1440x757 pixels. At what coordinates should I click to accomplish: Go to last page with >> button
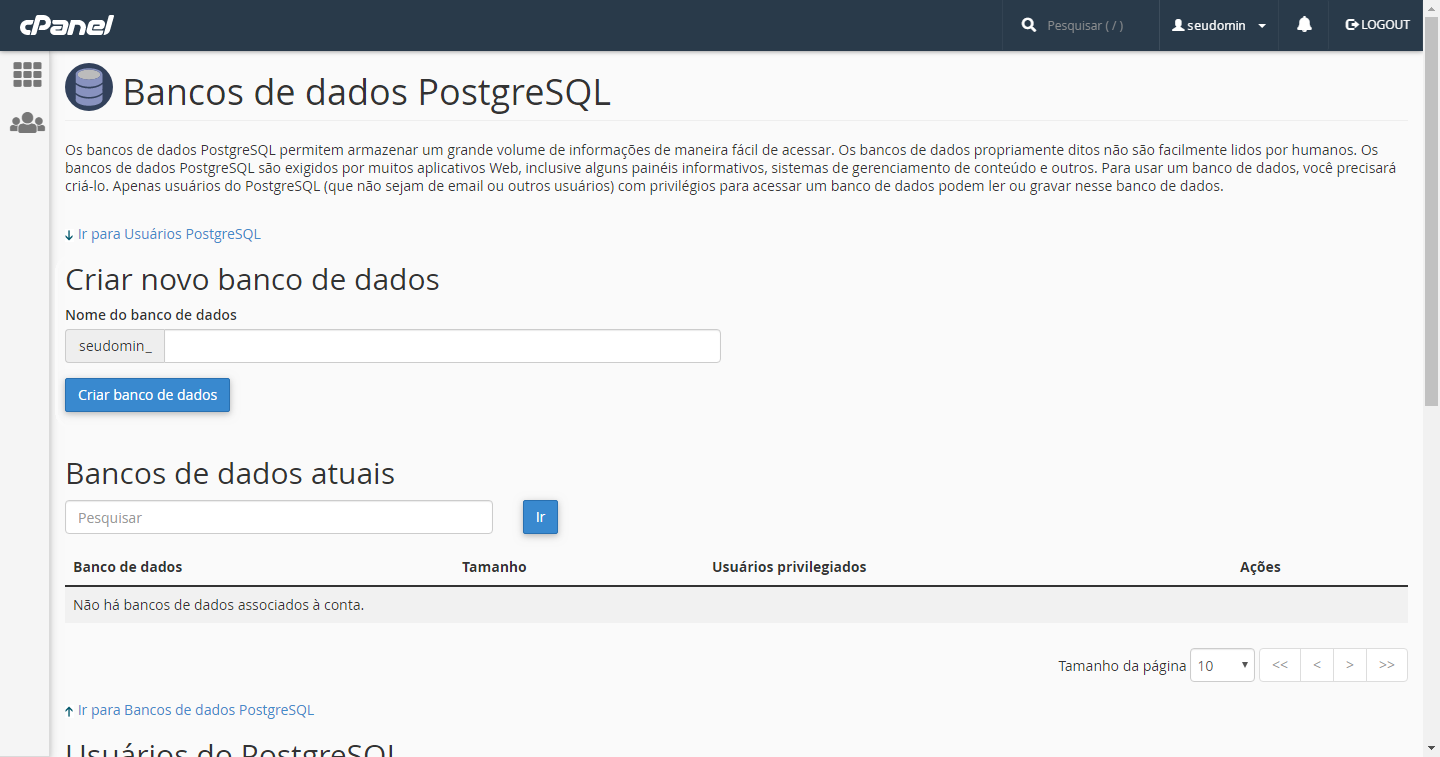[x=1387, y=665]
